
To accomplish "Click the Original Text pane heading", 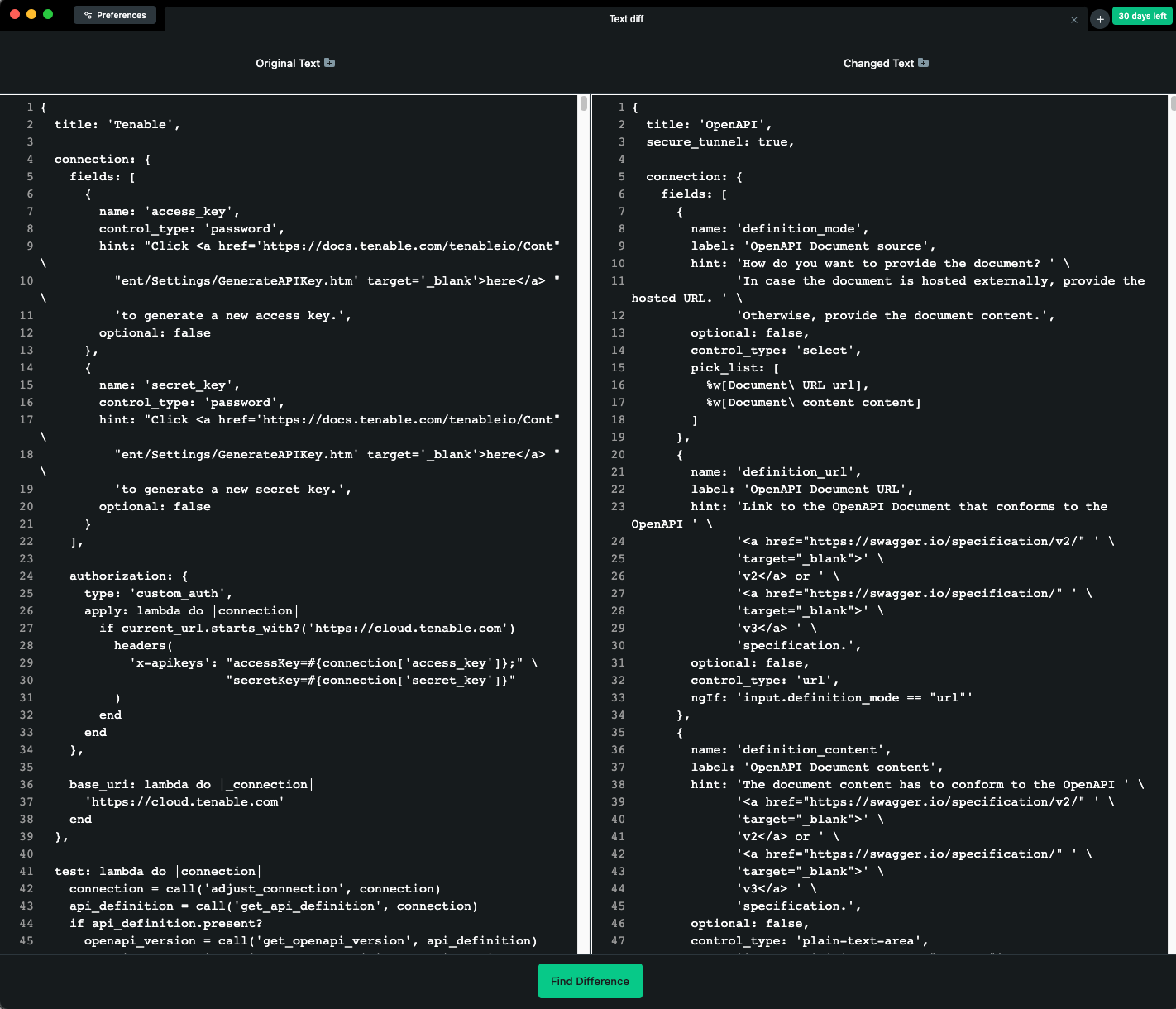I will [287, 62].
